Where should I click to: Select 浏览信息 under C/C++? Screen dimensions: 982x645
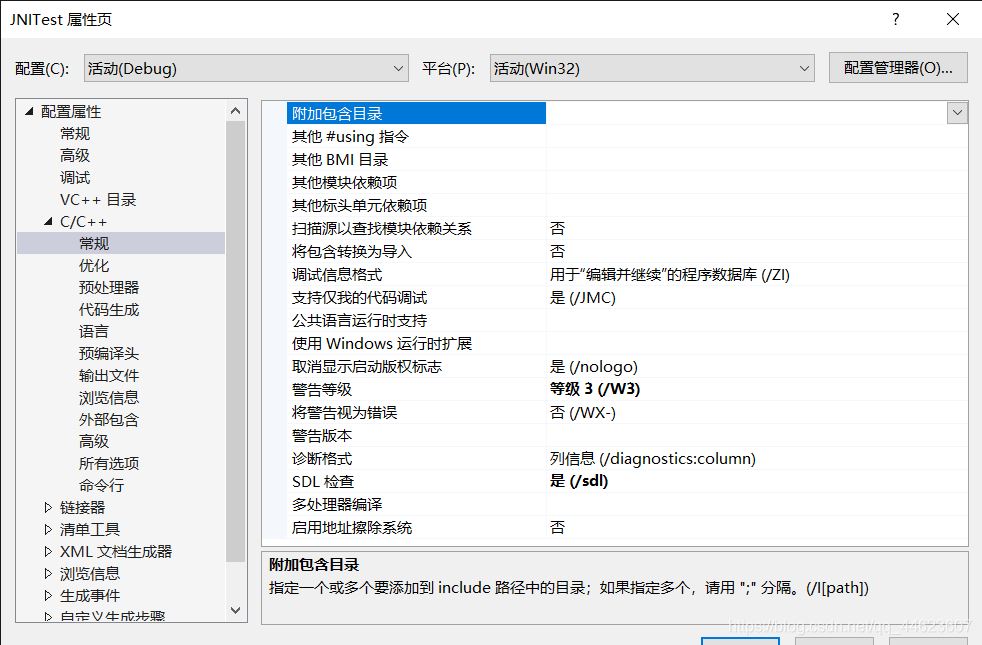coord(109,397)
